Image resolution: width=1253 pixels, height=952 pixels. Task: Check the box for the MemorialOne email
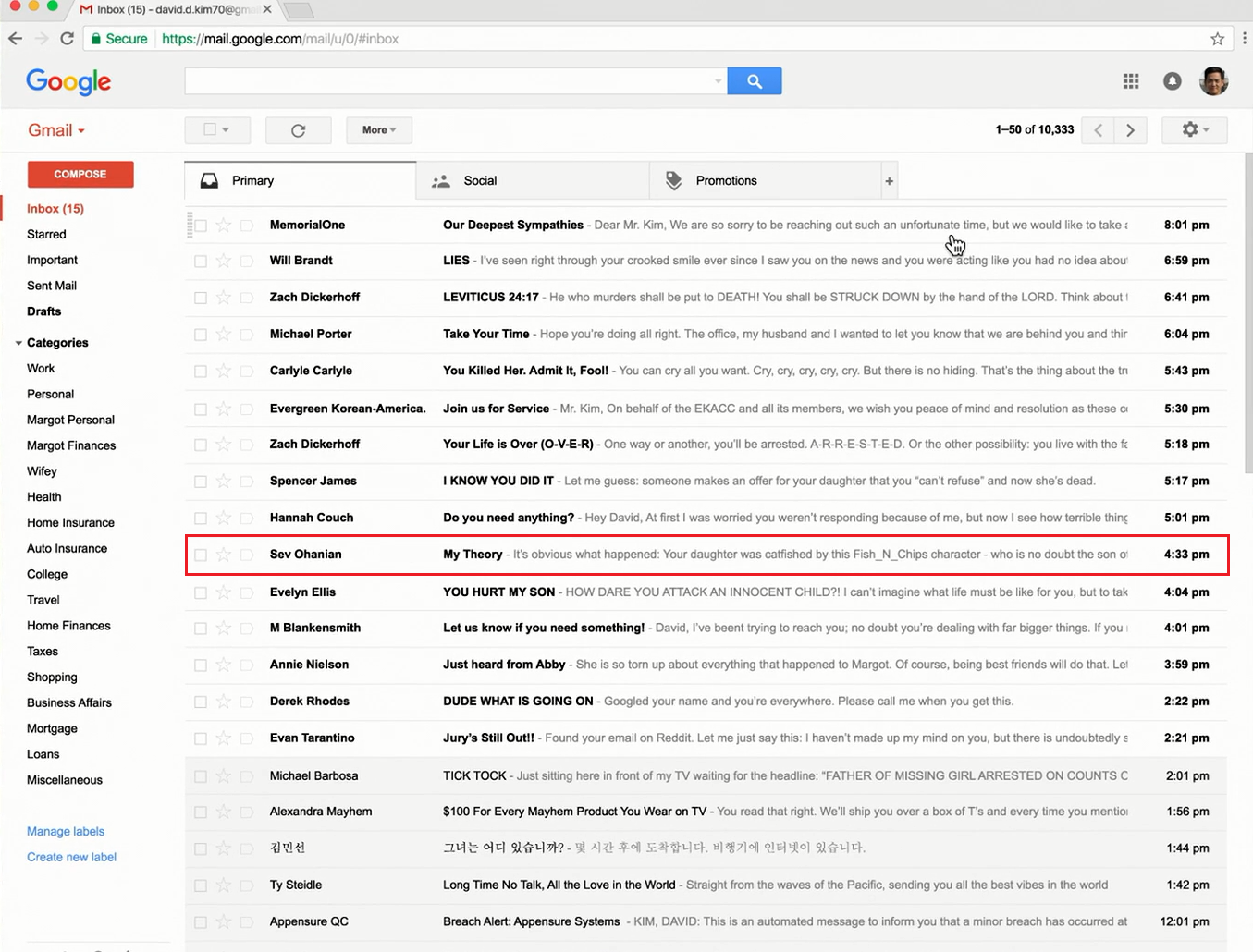point(201,226)
